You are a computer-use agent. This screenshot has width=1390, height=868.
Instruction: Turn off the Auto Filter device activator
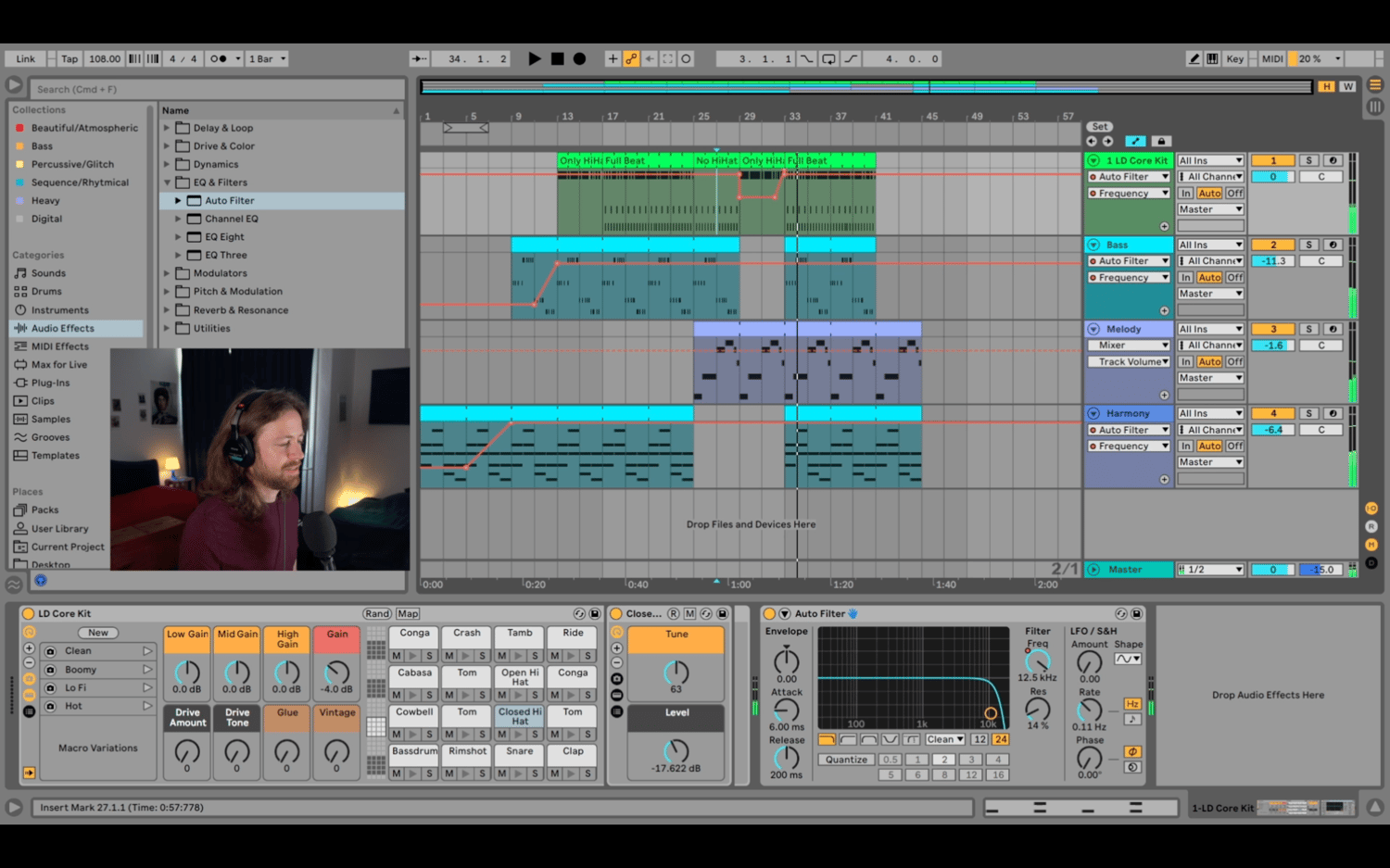pyautogui.click(x=770, y=613)
